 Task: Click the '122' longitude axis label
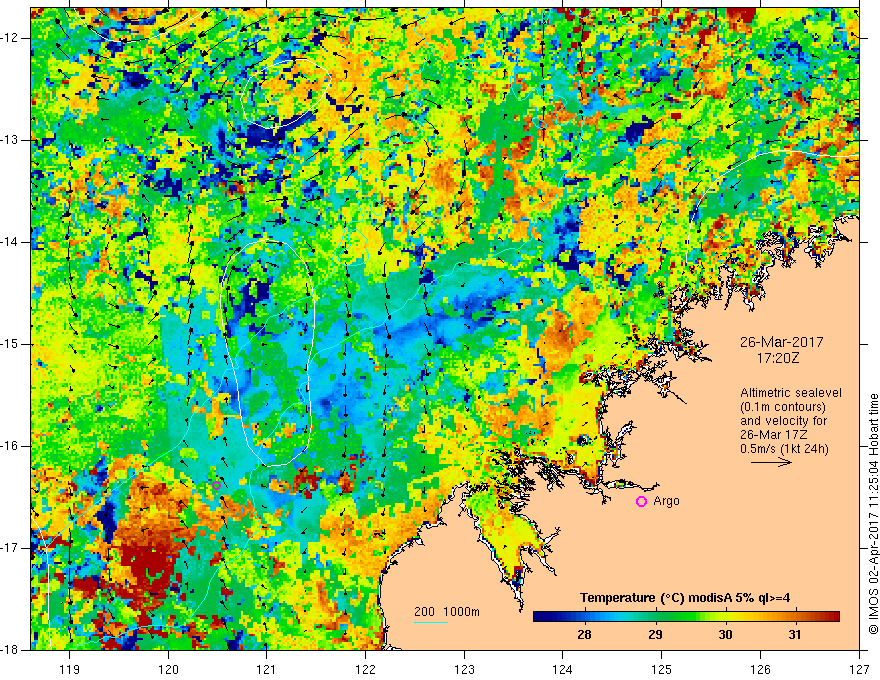point(365,669)
